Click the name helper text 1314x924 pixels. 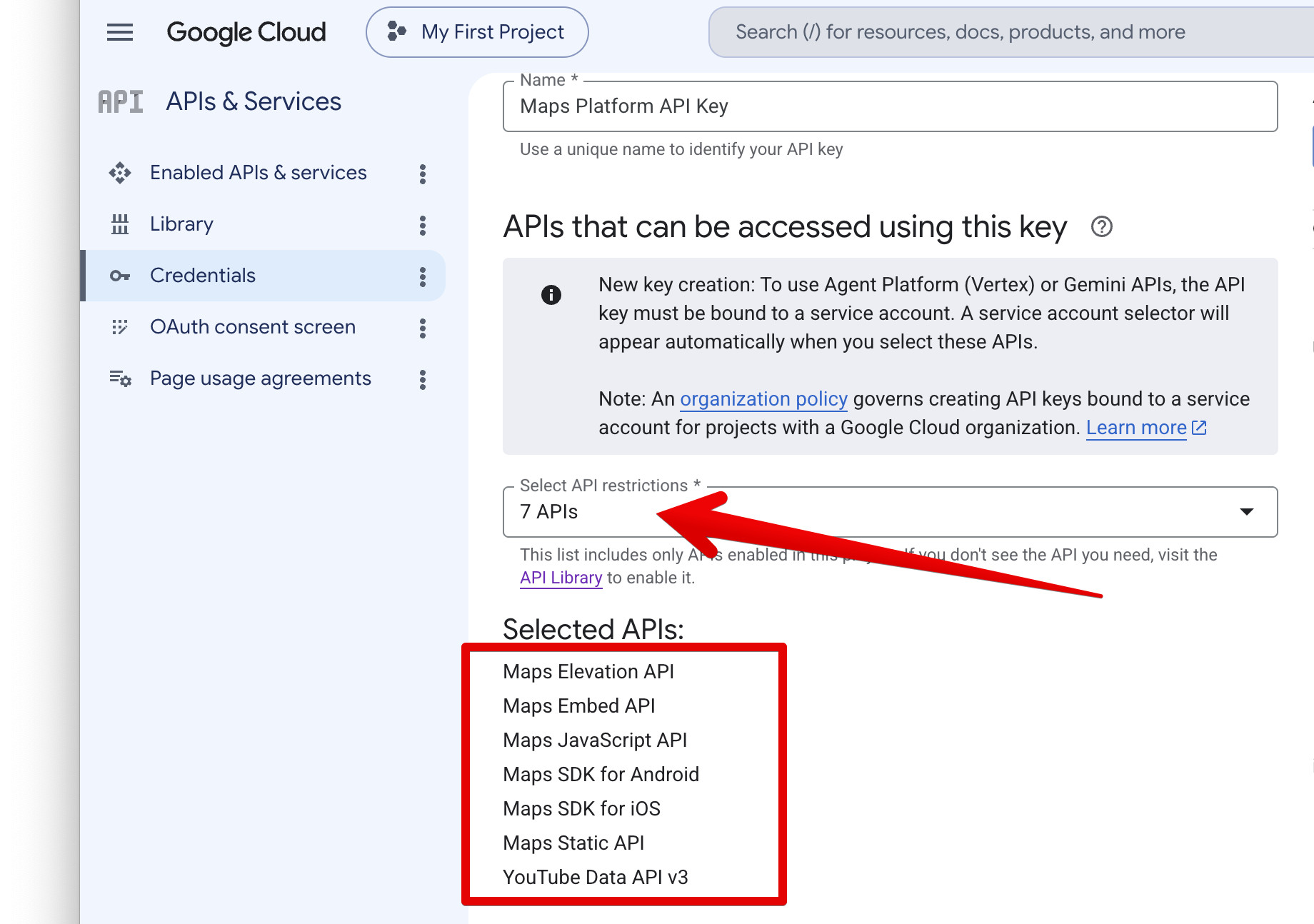tap(681, 149)
